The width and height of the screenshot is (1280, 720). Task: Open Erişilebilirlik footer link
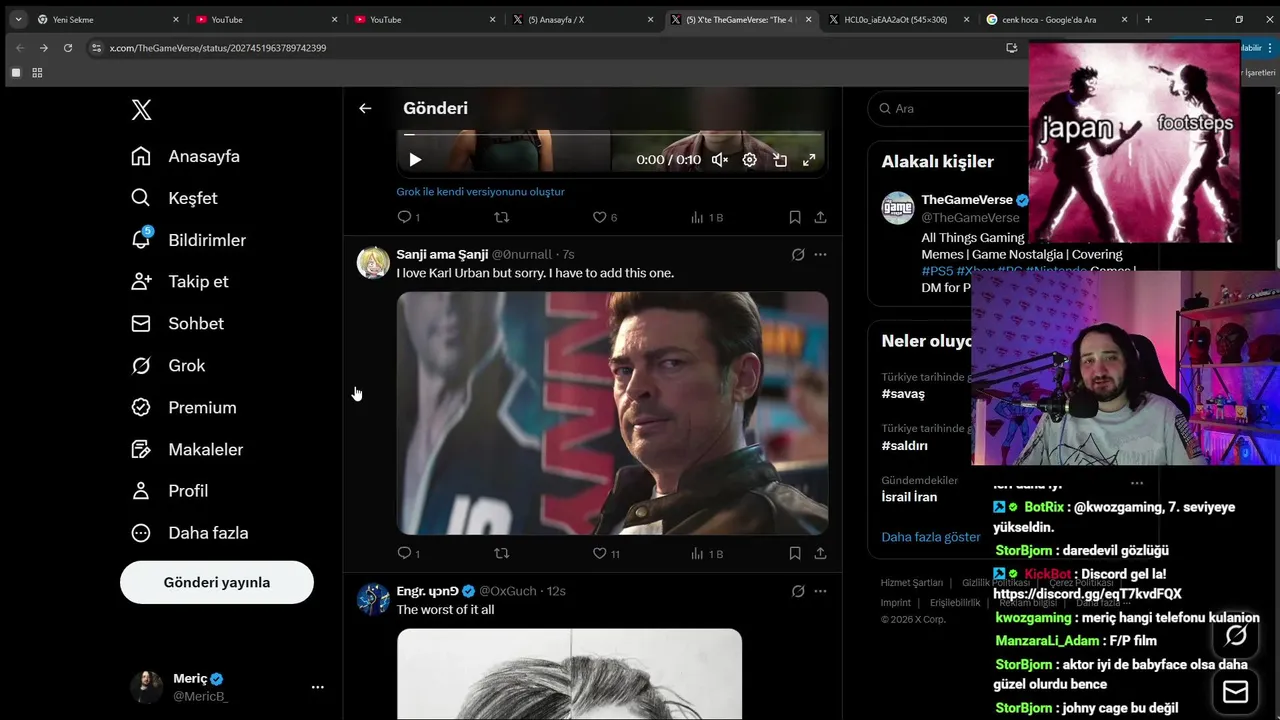tap(955, 603)
